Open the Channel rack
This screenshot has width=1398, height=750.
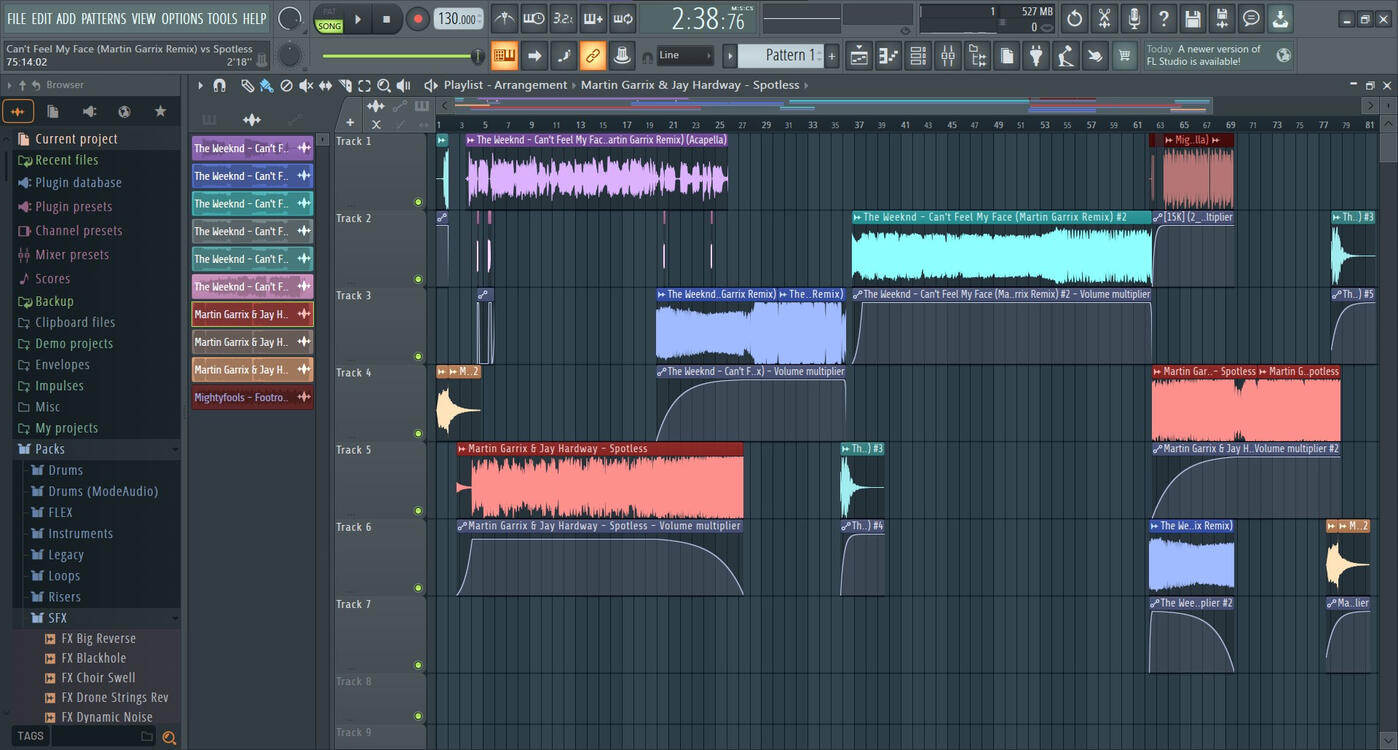click(917, 56)
